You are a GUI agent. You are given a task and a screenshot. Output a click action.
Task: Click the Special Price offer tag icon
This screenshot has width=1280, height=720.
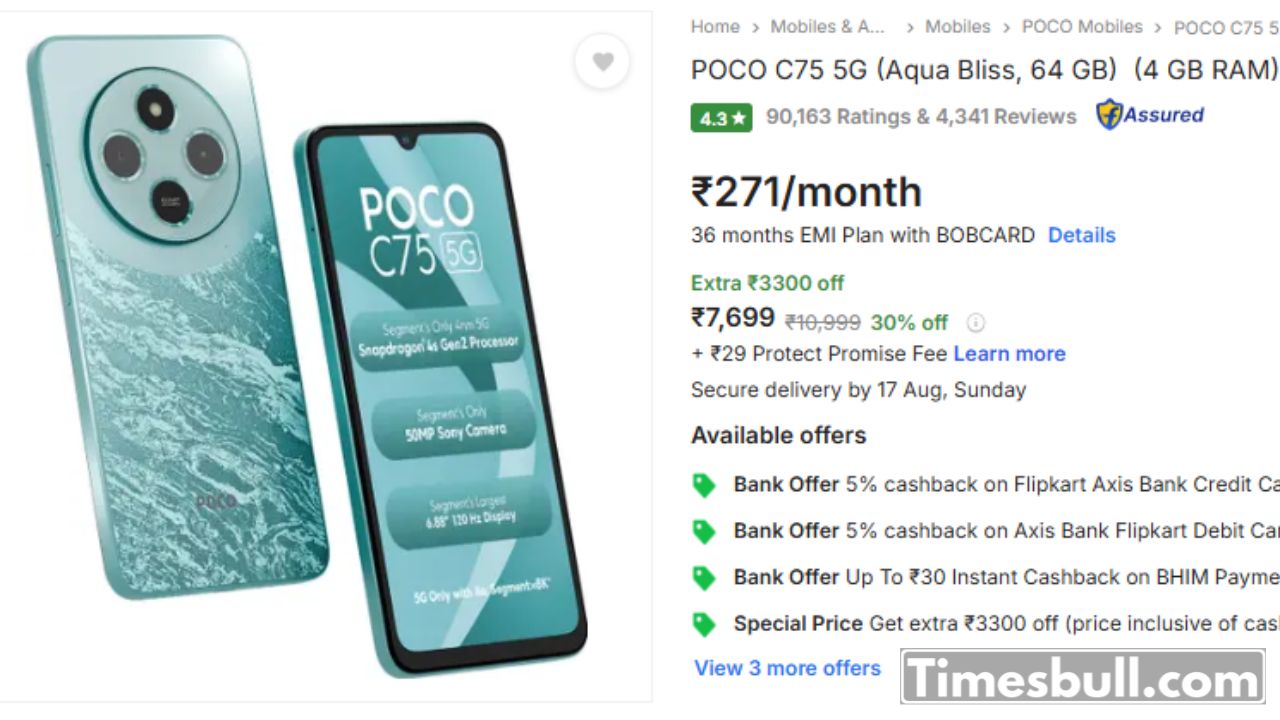[704, 624]
